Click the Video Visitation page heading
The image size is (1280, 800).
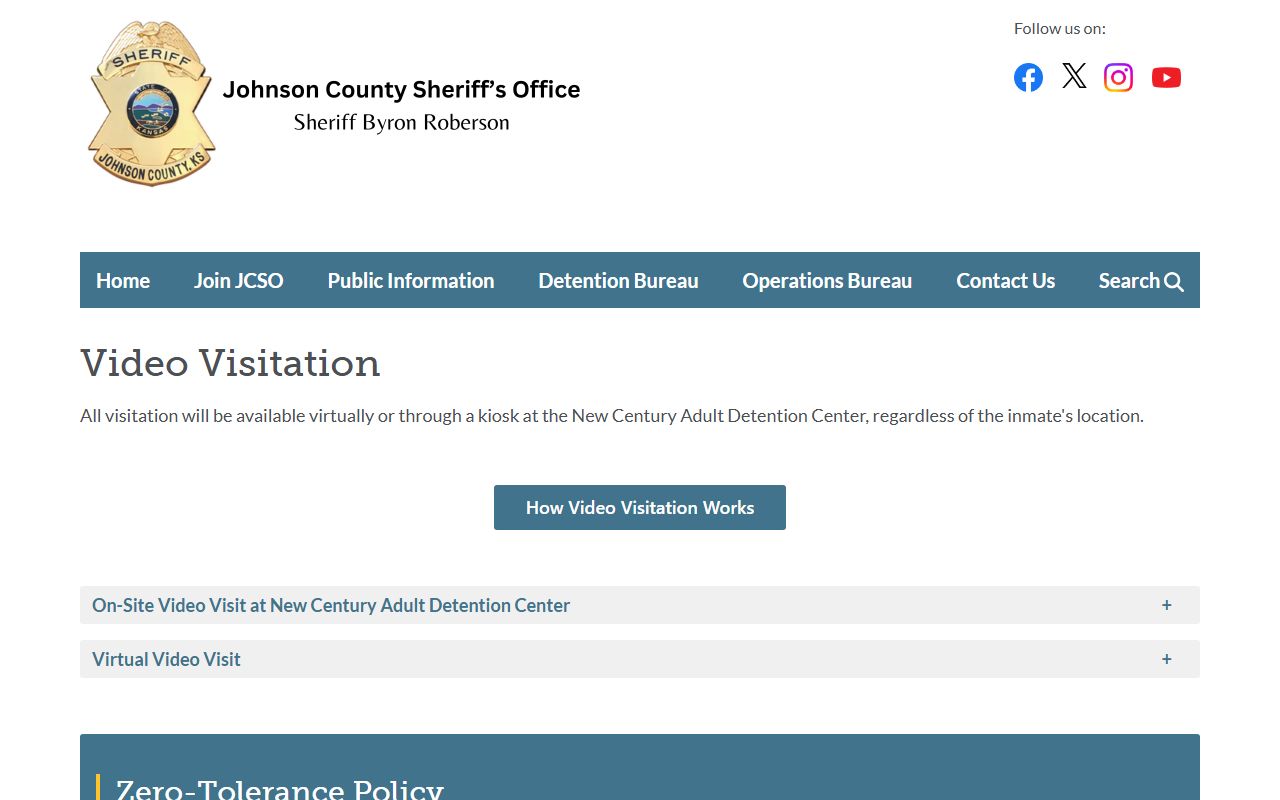[230, 362]
